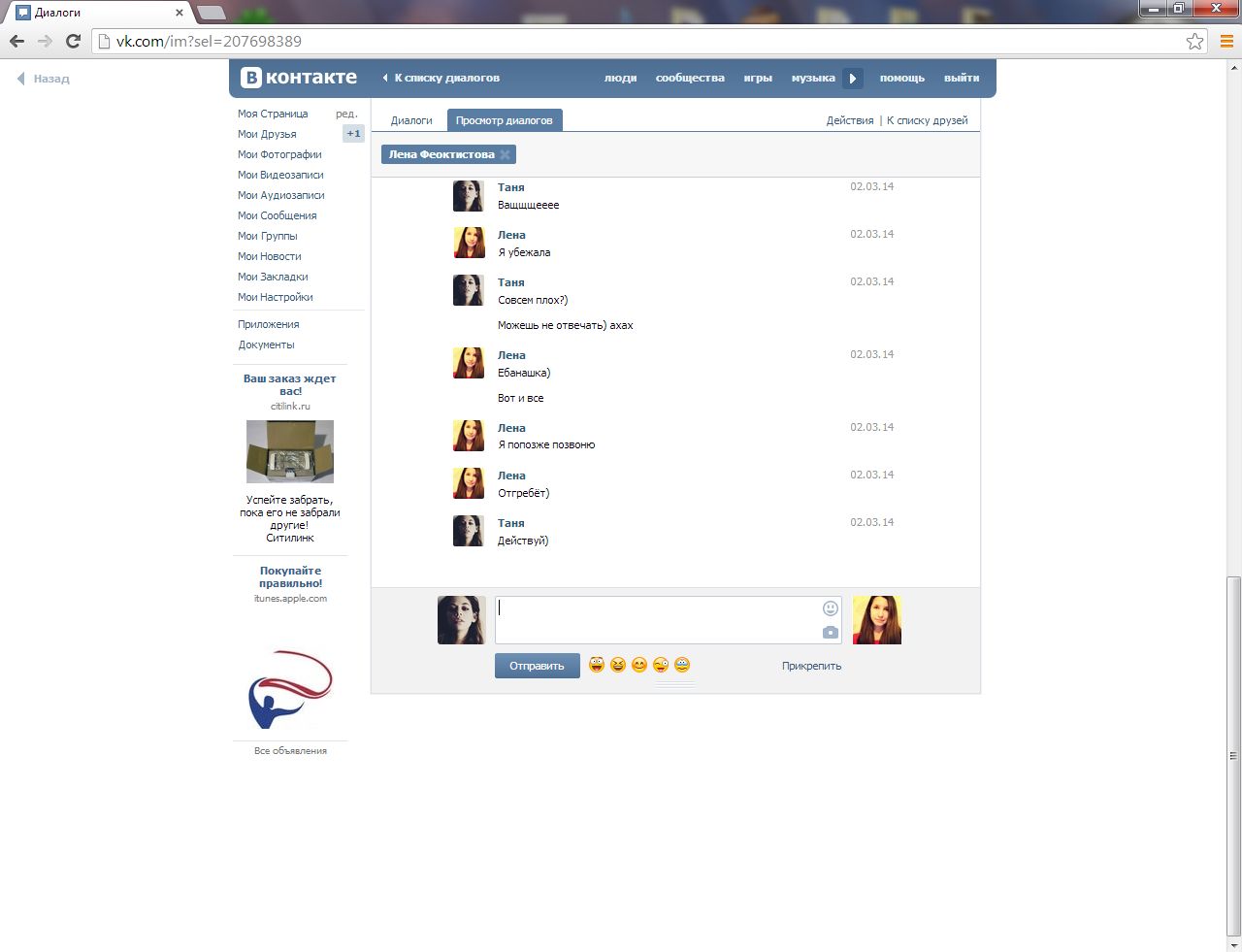Remove the Лена Феоктистова recipient chip
The height and width of the screenshot is (952, 1242).
tap(505, 154)
